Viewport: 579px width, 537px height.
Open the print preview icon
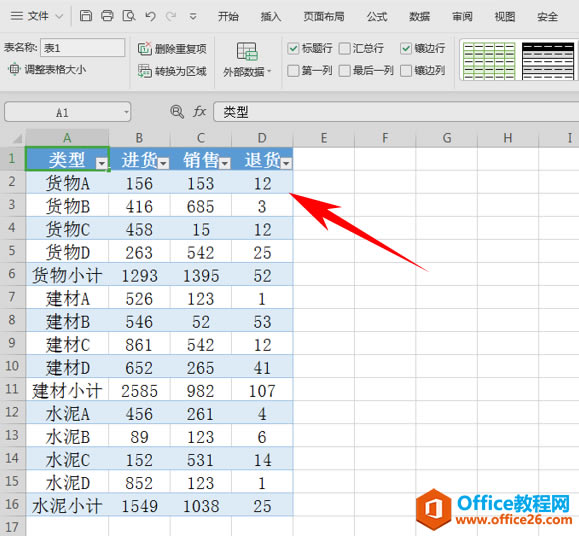pyautogui.click(x=129, y=16)
